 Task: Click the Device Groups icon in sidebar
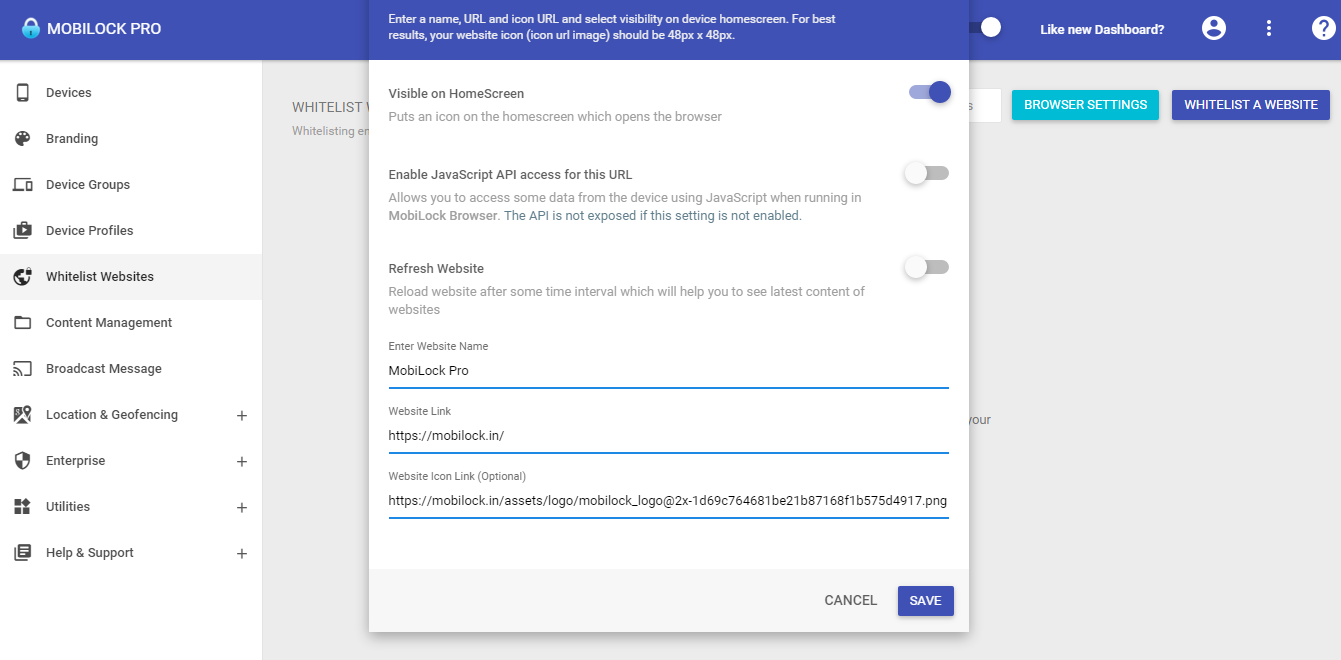coord(22,185)
